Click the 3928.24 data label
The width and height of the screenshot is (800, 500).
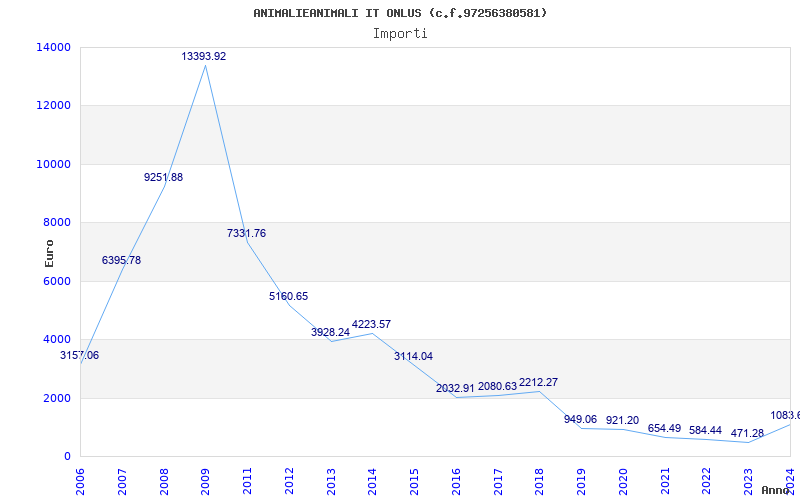(331, 332)
